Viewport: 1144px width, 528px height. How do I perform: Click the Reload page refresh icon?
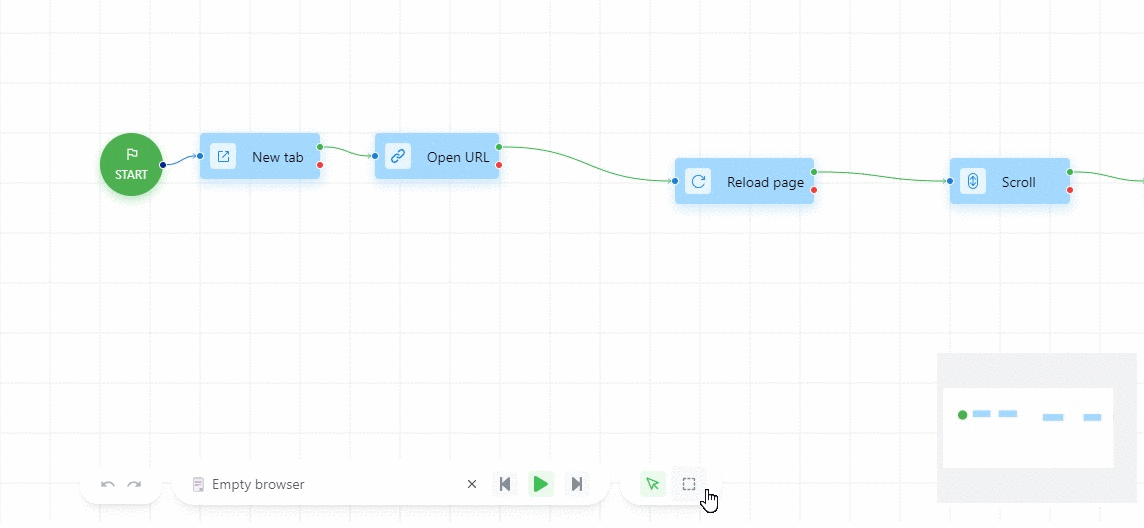click(698, 181)
